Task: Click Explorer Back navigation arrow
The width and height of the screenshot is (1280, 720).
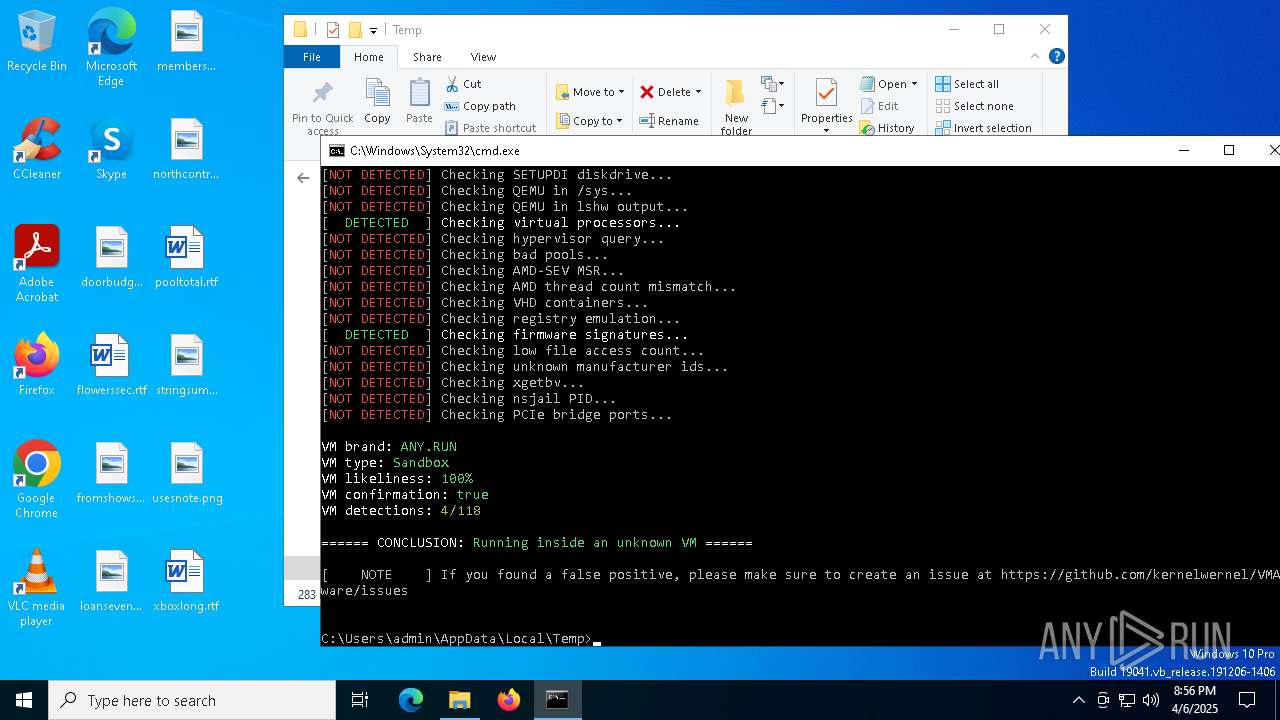Action: pyautogui.click(x=303, y=178)
